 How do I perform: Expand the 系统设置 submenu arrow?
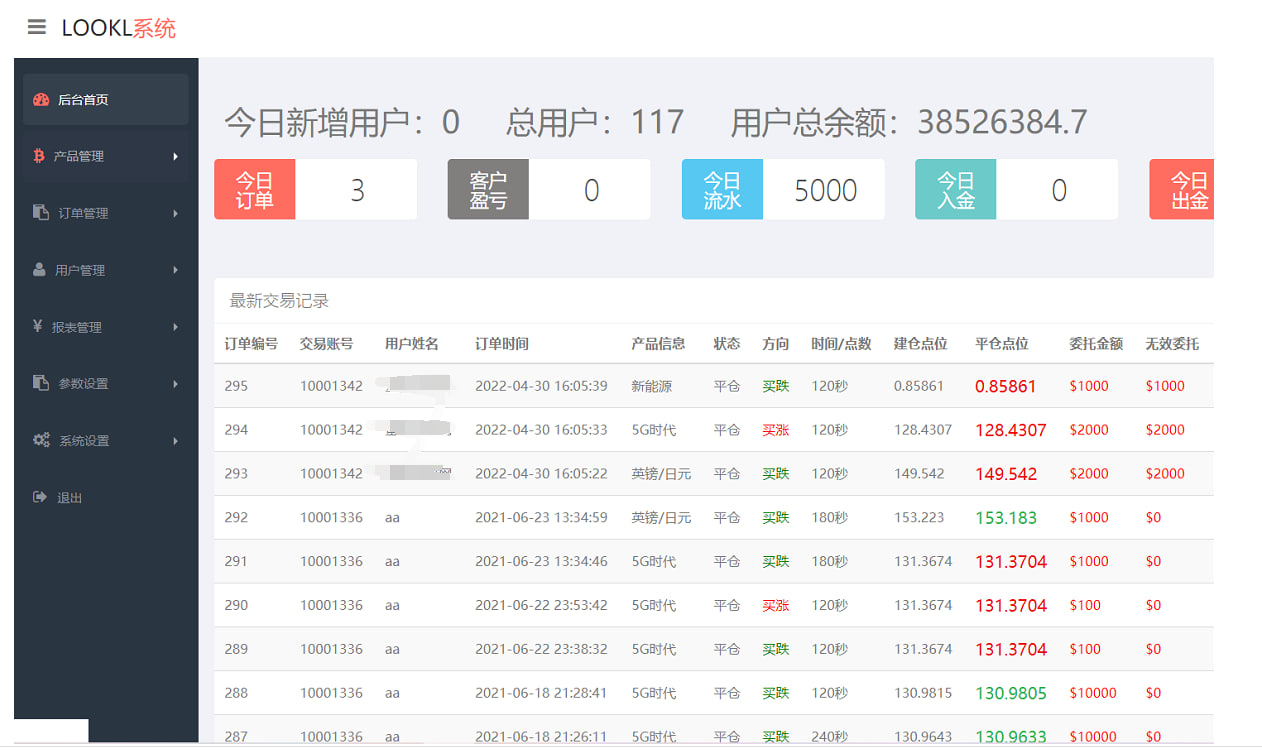pyautogui.click(x=176, y=440)
